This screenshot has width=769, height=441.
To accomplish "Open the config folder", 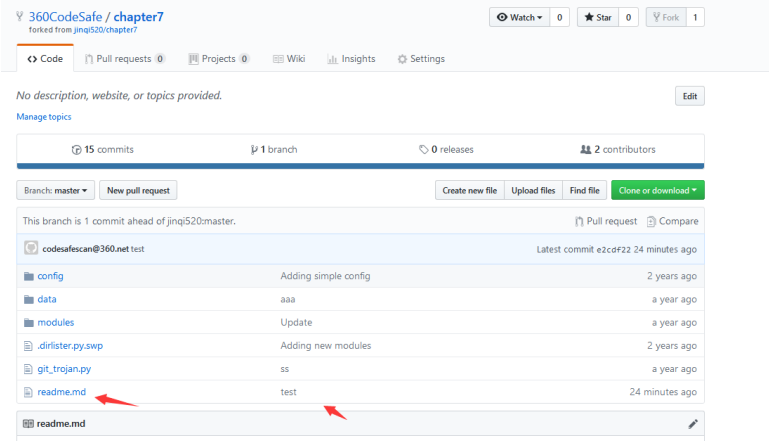I will pyautogui.click(x=51, y=276).
